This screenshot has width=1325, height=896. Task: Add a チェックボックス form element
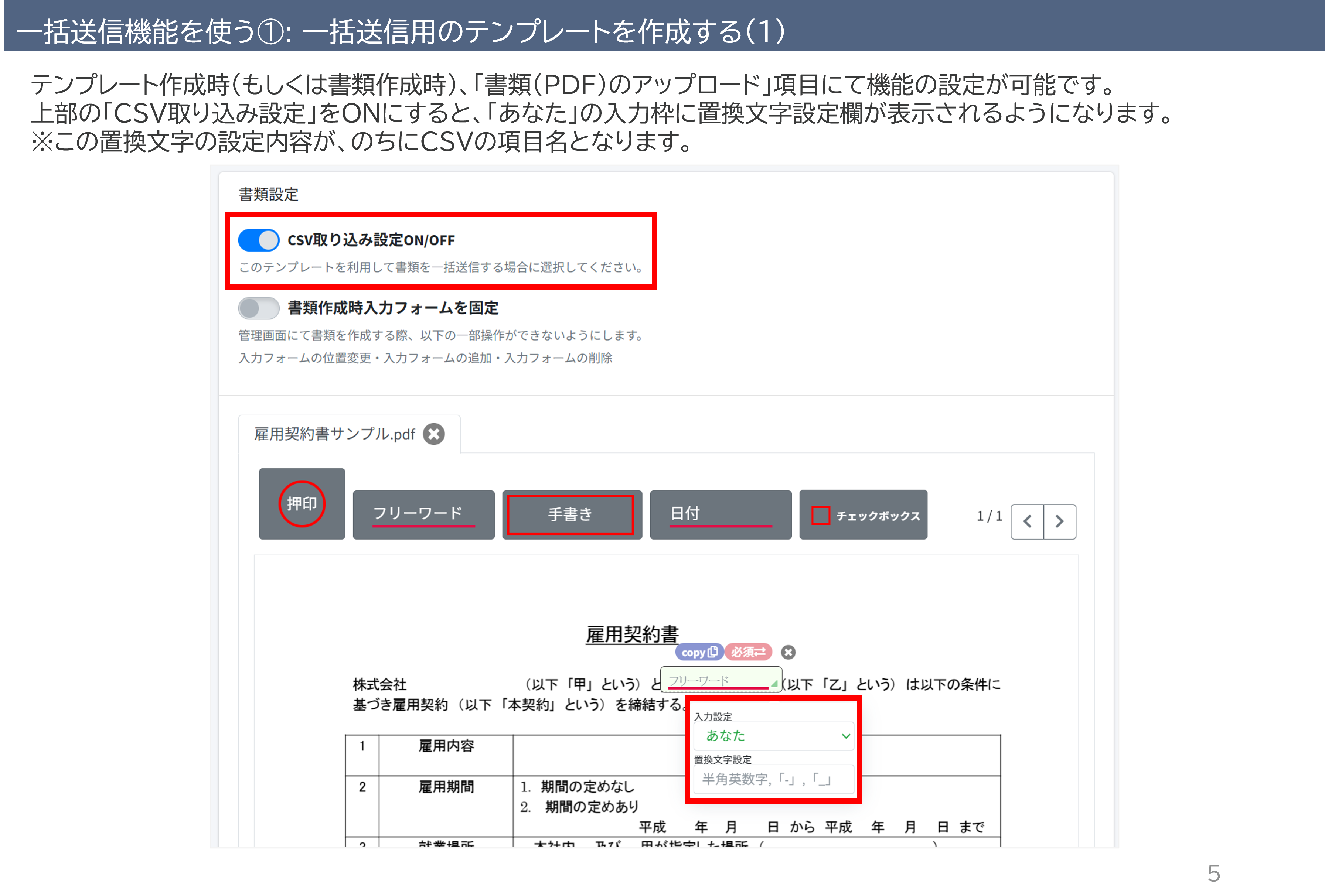point(863,515)
